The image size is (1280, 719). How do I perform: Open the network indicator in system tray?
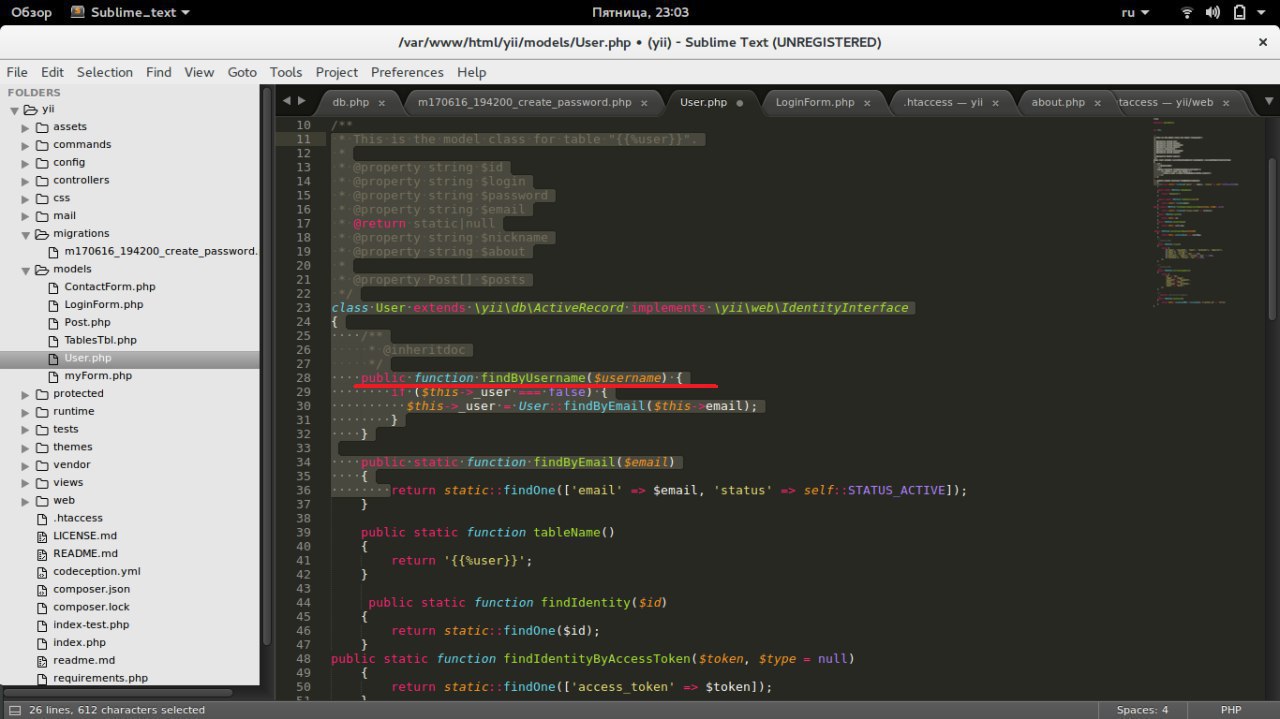pos(1187,13)
